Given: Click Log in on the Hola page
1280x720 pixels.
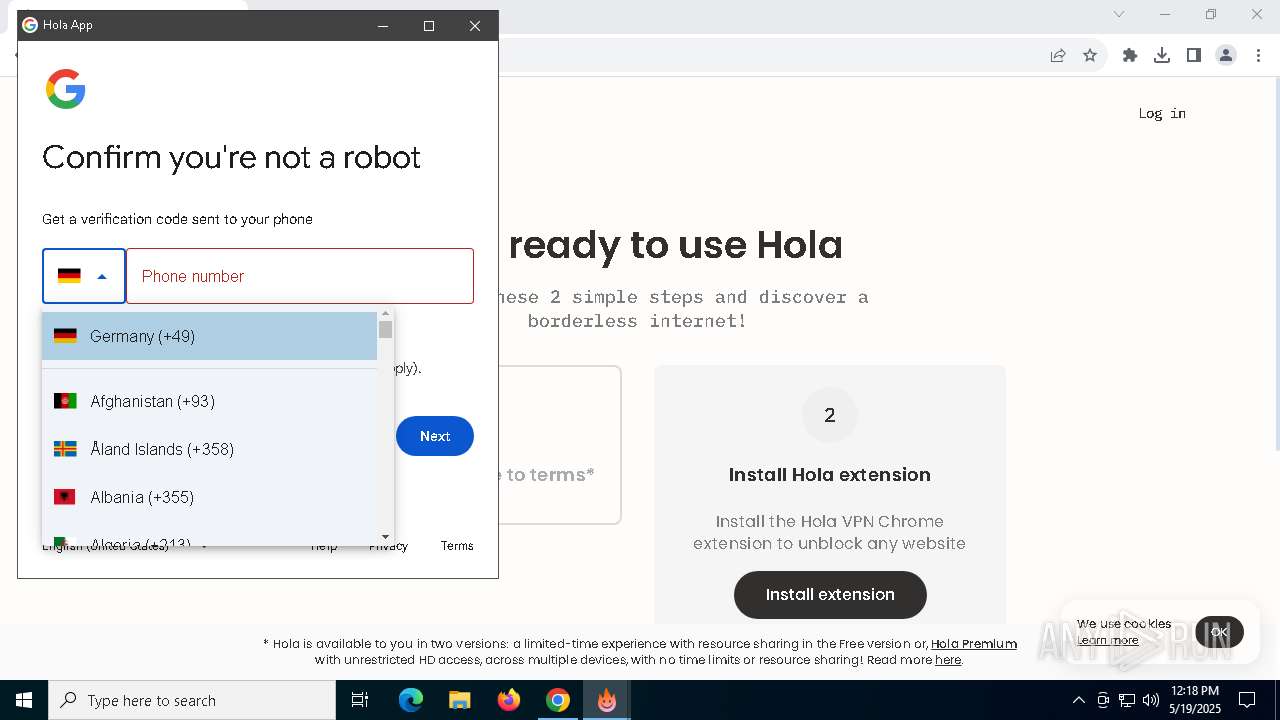Looking at the screenshot, I should tap(1162, 113).
